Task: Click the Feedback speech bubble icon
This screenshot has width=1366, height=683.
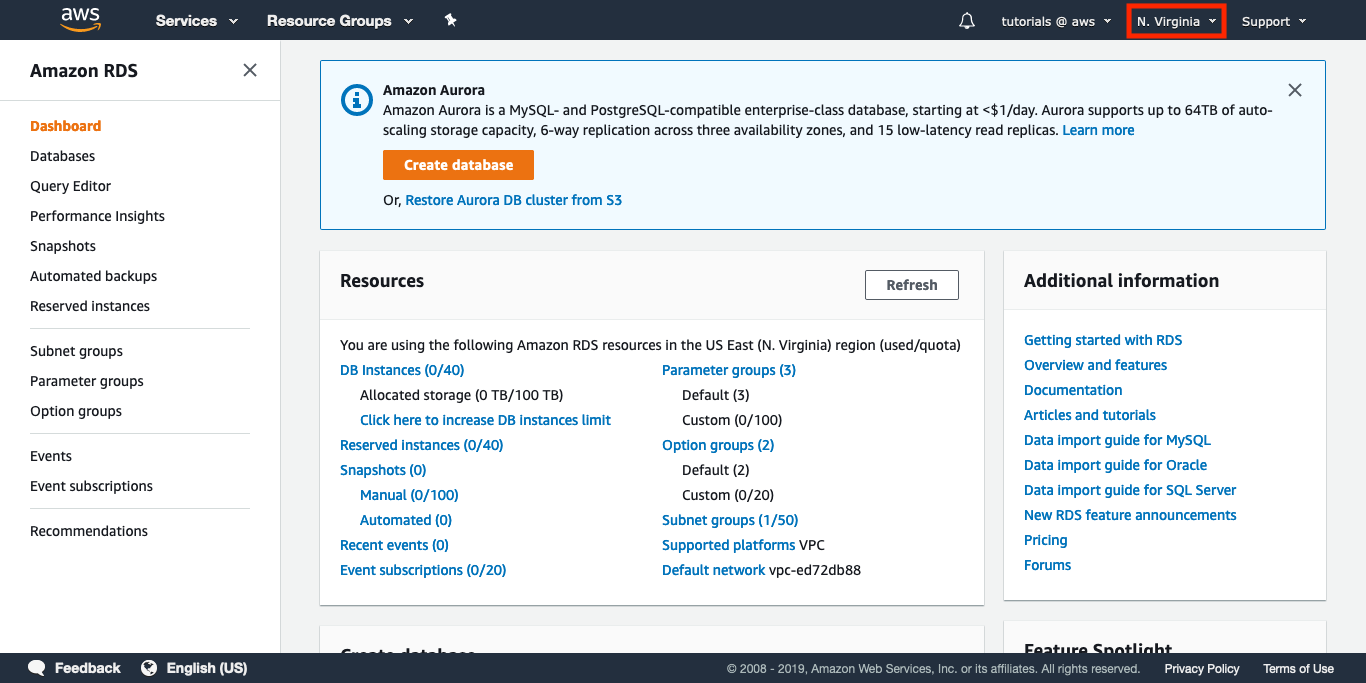Action: 37,668
